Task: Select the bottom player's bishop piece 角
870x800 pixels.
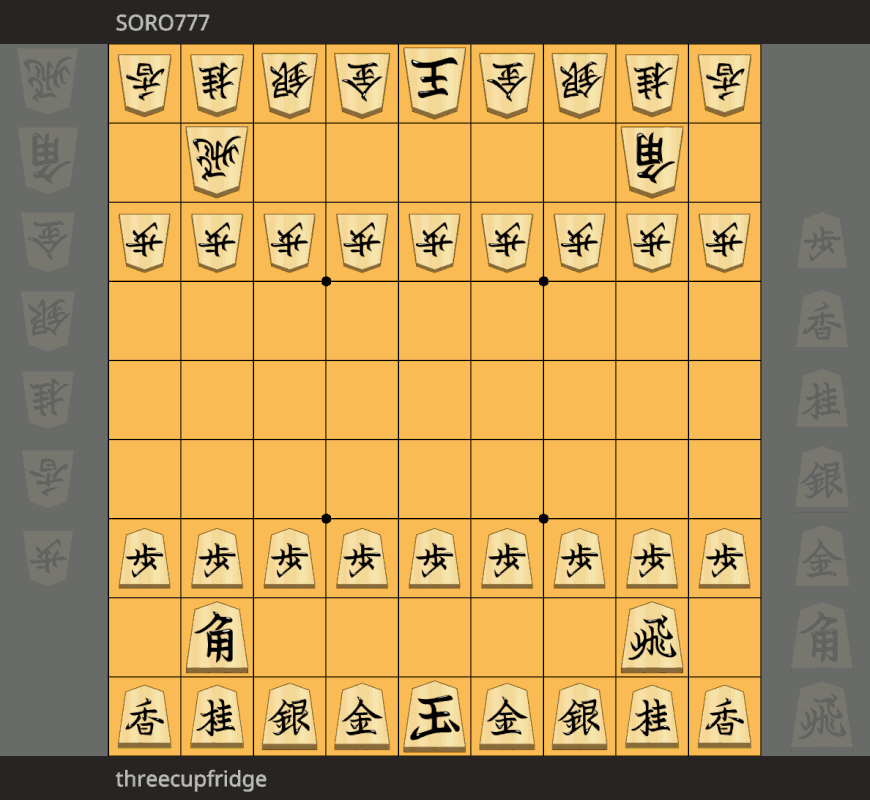Action: click(217, 637)
